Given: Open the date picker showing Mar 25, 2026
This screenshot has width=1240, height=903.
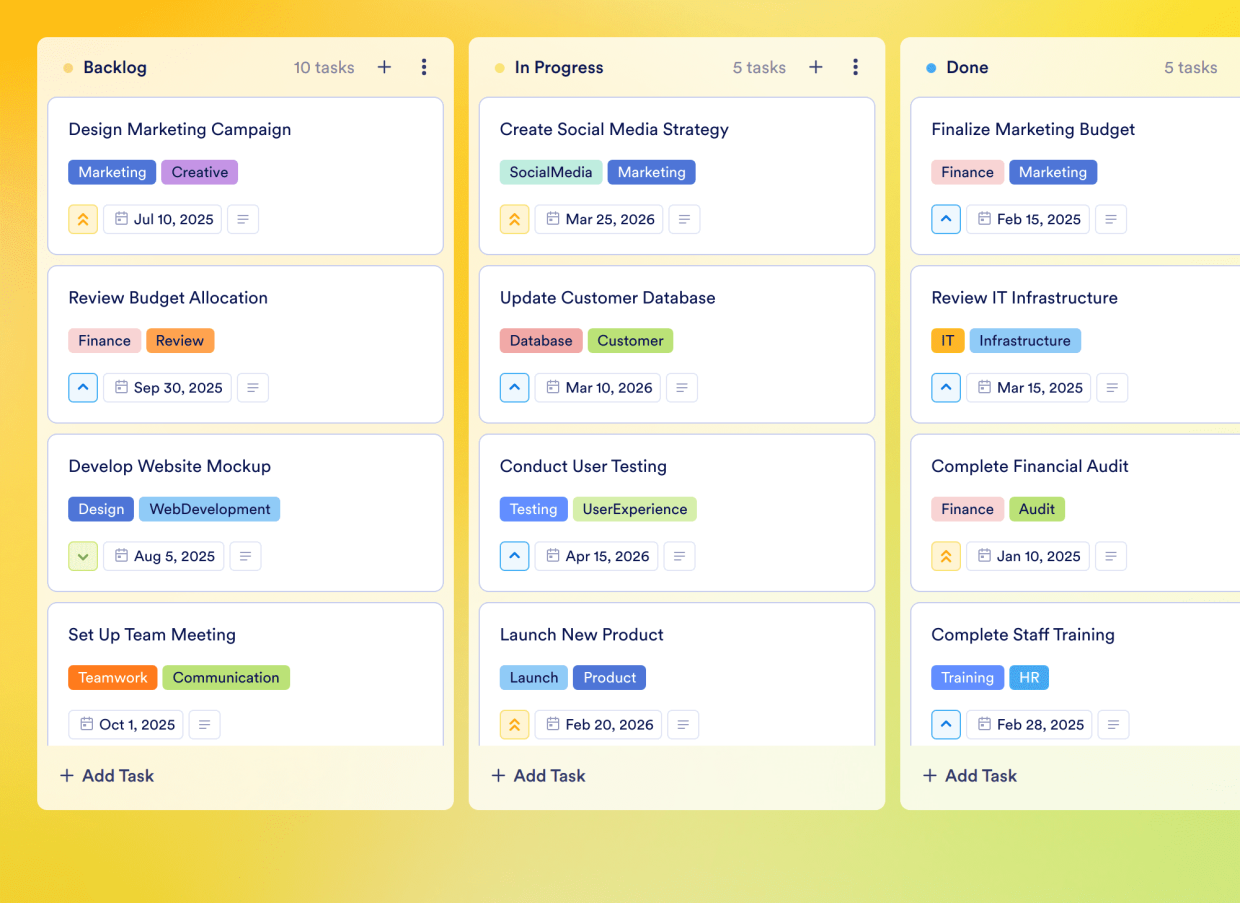Looking at the screenshot, I should pos(598,219).
